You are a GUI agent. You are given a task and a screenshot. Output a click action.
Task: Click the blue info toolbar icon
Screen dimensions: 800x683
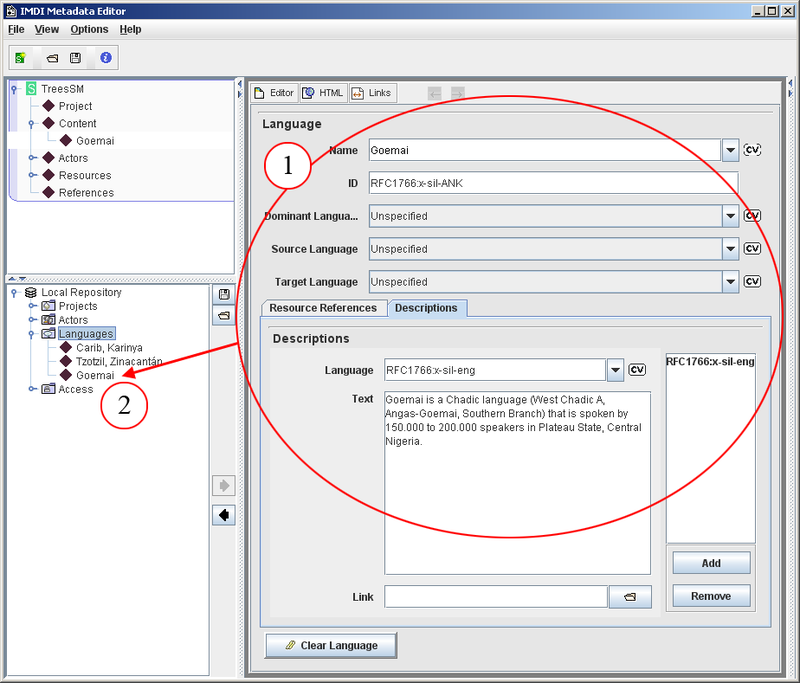[106, 58]
